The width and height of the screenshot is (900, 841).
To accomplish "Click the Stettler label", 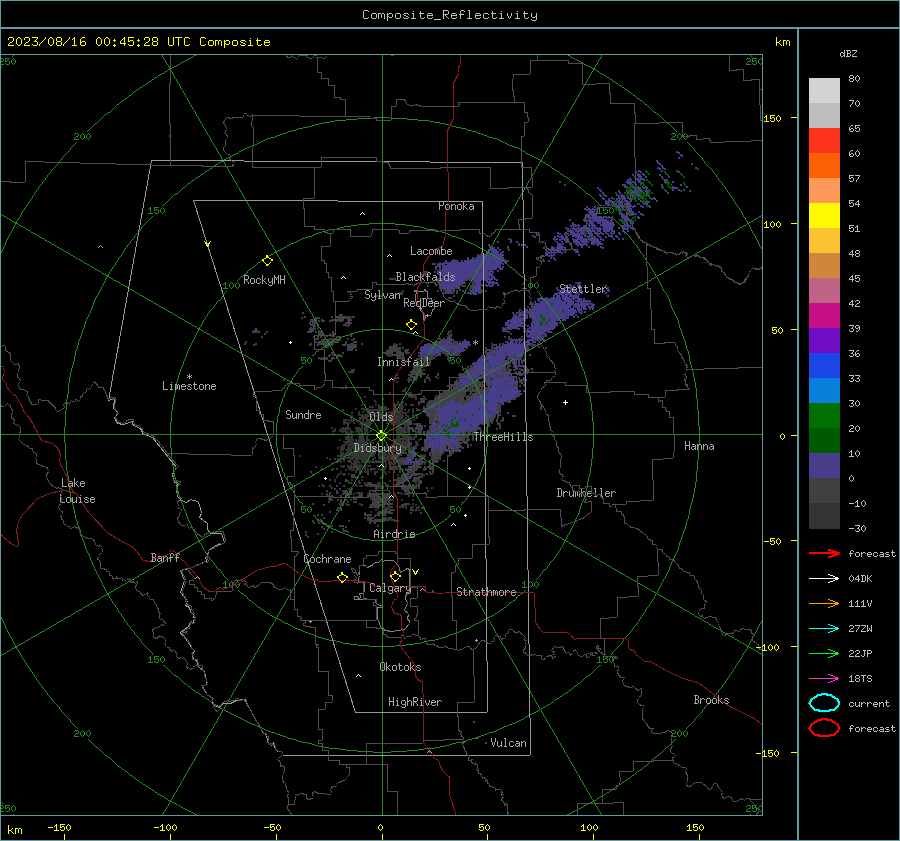I will (x=583, y=289).
